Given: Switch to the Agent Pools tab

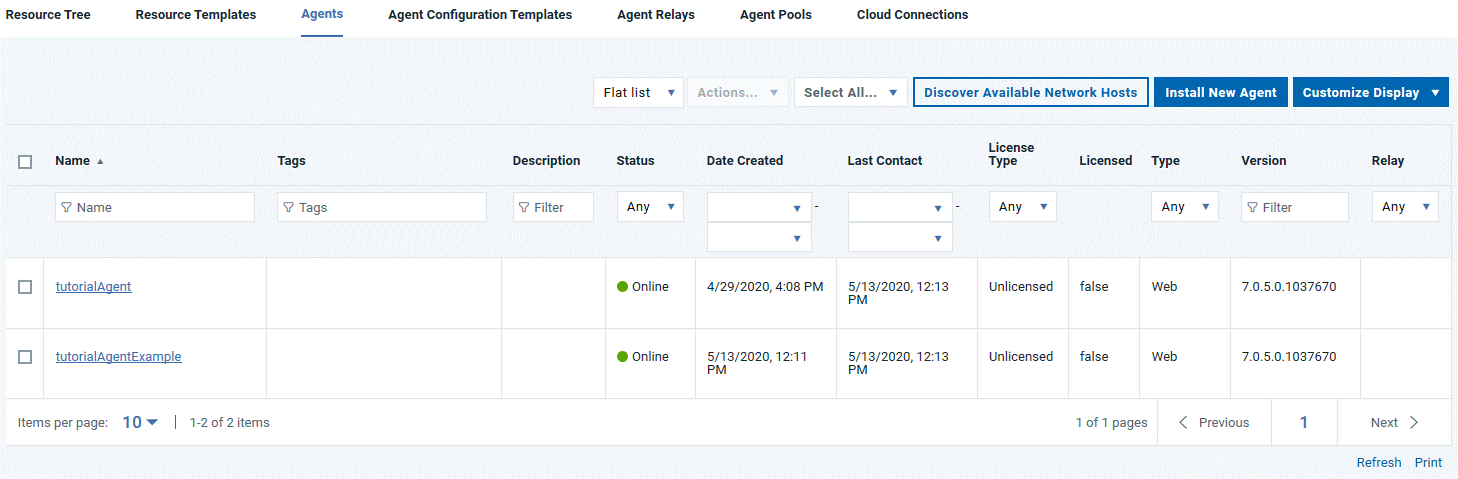Looking at the screenshot, I should point(775,15).
